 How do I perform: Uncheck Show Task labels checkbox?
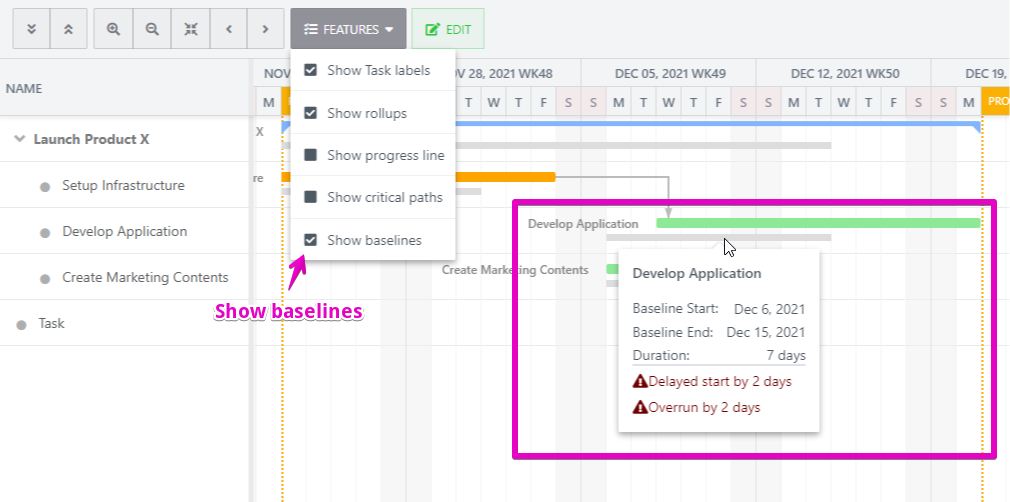coord(310,71)
